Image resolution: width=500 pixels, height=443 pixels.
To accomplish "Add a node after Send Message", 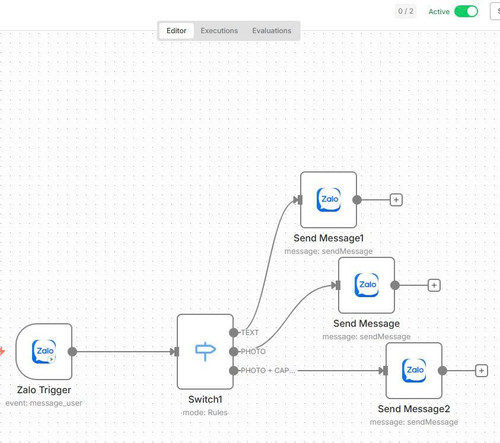I will click(434, 285).
